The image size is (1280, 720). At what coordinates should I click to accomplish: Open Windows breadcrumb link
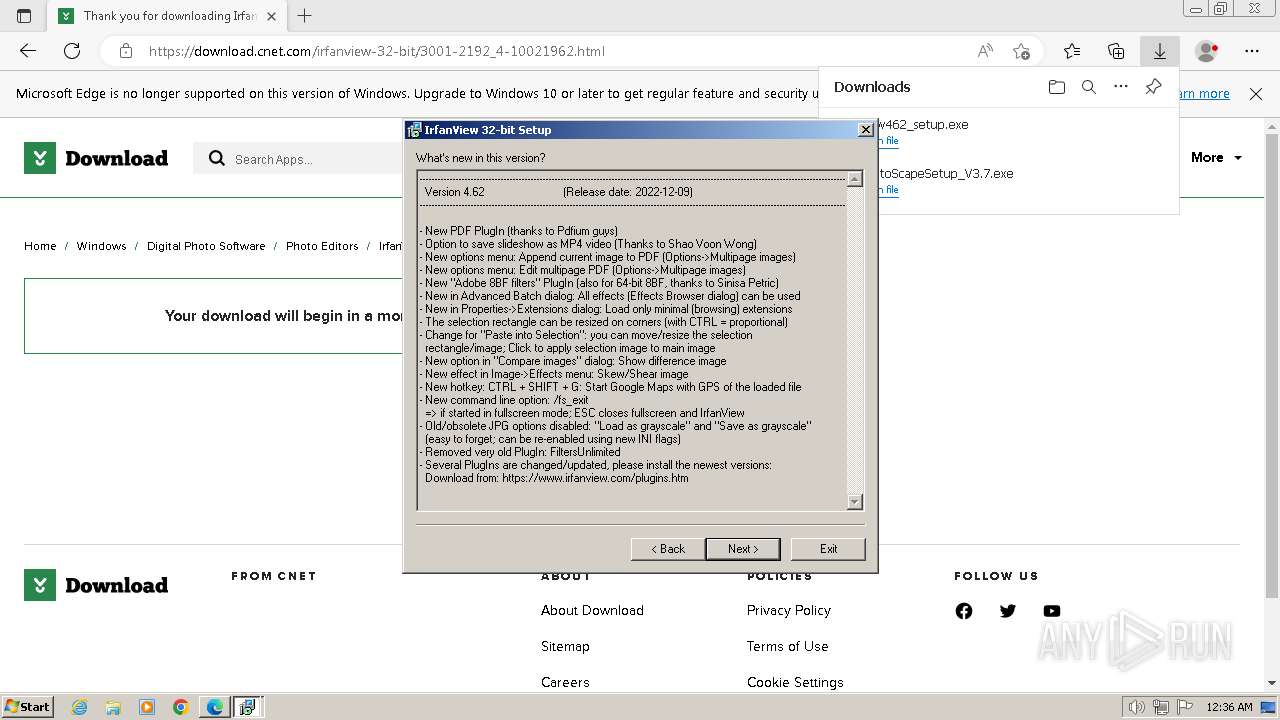101,246
